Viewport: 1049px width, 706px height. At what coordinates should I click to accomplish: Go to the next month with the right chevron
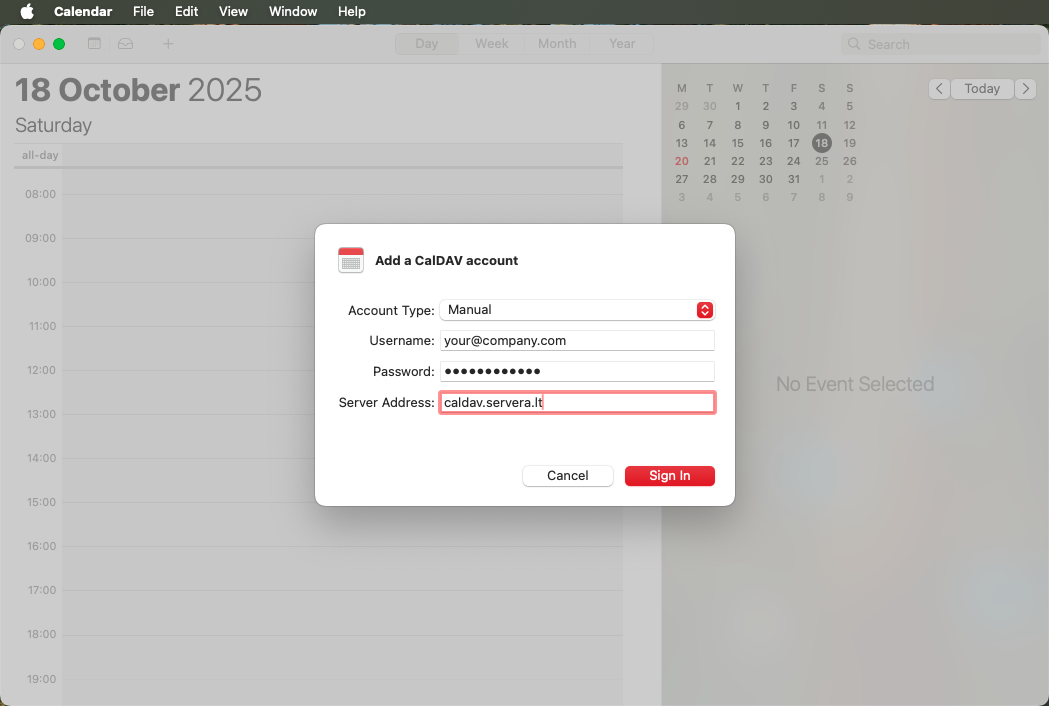click(1025, 88)
